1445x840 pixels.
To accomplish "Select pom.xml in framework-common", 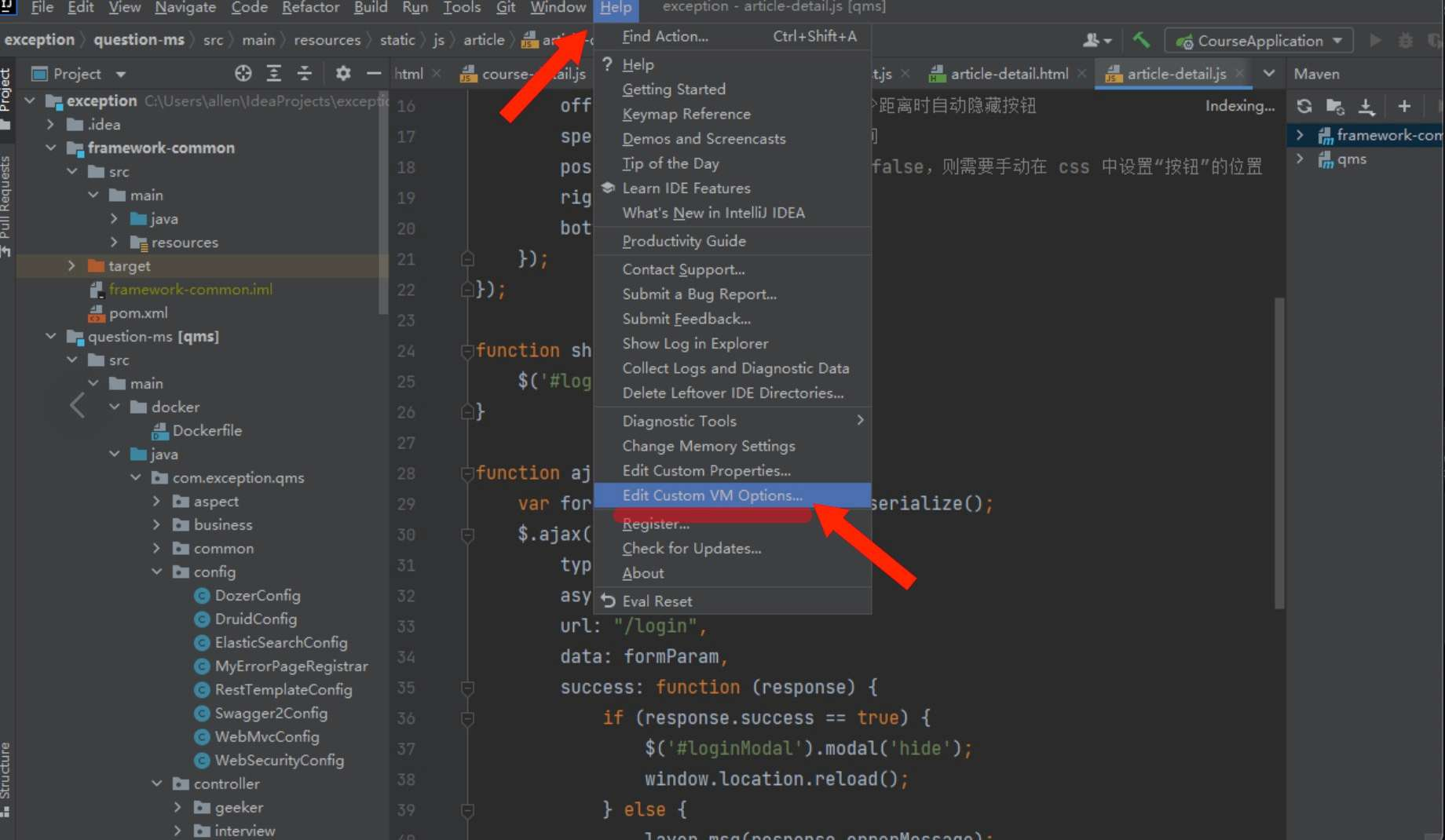I will pos(137,312).
